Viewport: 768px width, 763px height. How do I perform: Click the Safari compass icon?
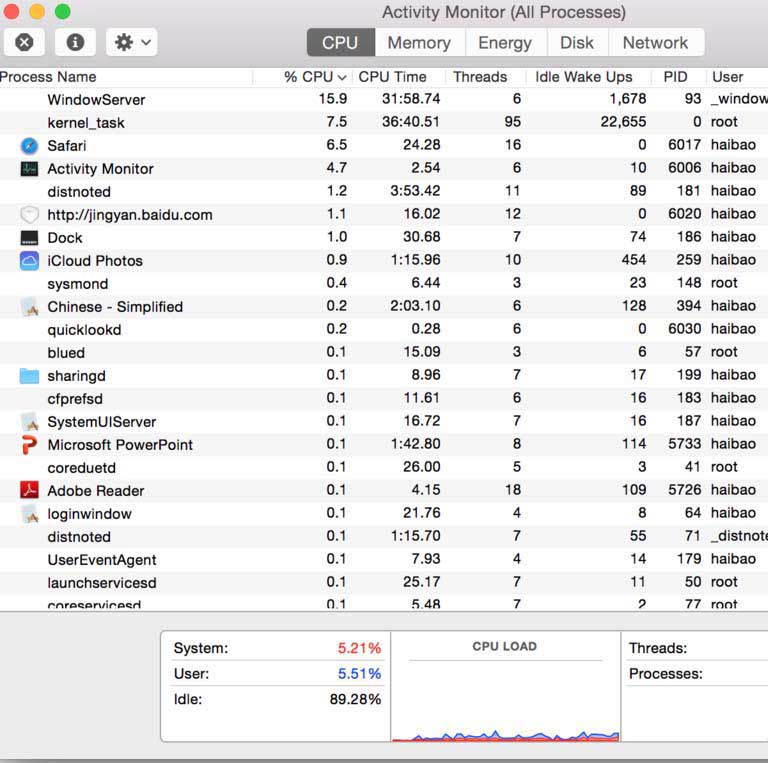coord(29,145)
